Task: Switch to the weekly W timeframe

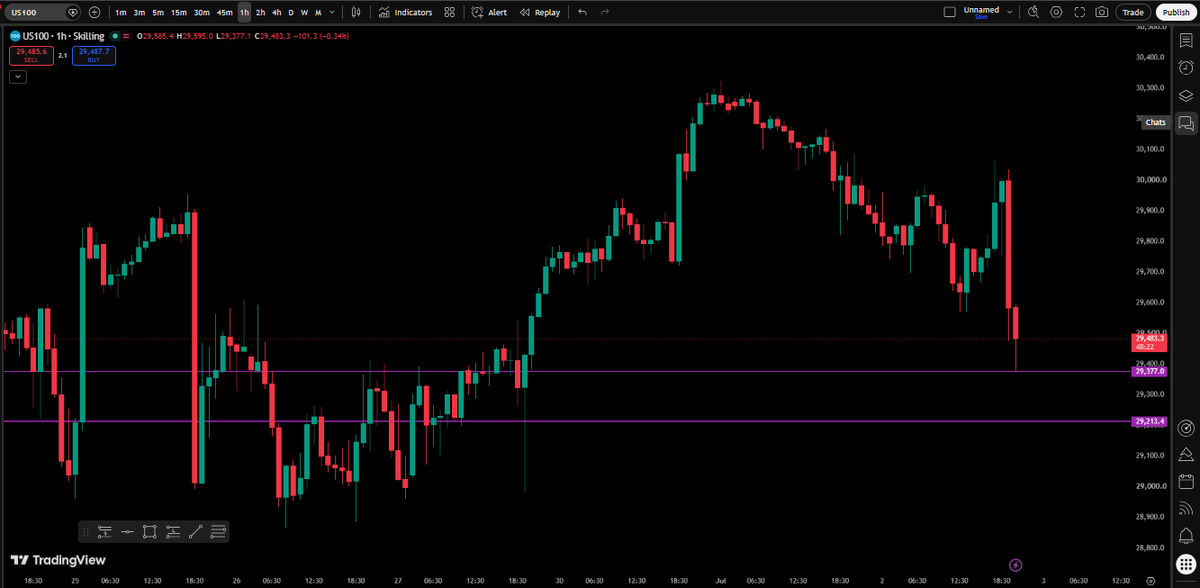Action: [x=304, y=12]
